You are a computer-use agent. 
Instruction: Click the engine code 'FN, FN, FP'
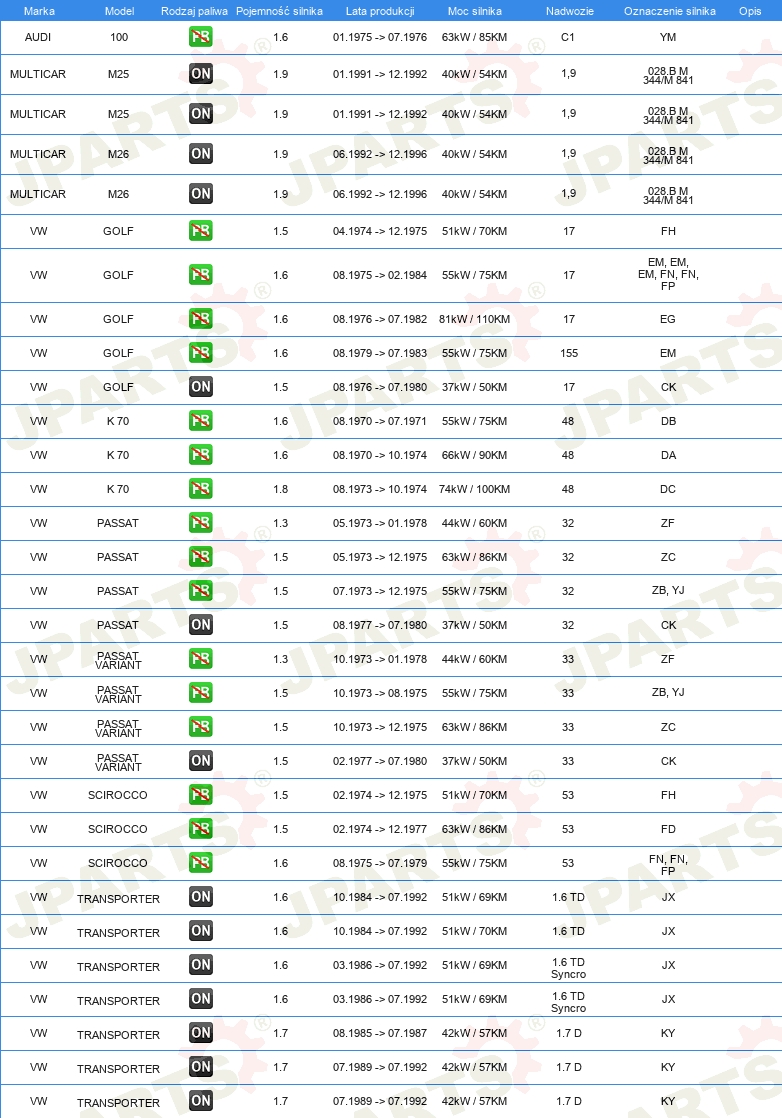point(668,865)
